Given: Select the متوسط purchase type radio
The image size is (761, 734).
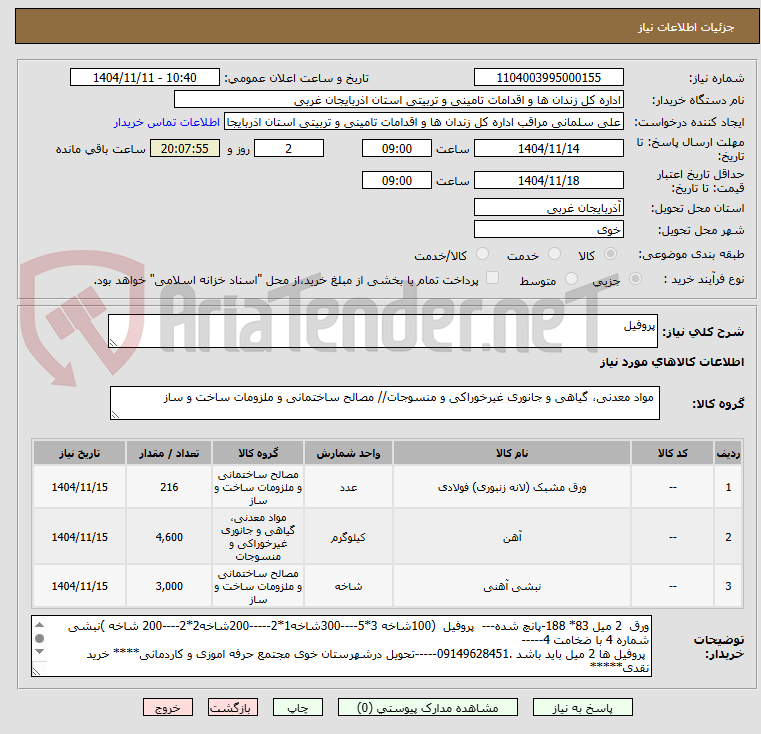Looking at the screenshot, I should 571,279.
